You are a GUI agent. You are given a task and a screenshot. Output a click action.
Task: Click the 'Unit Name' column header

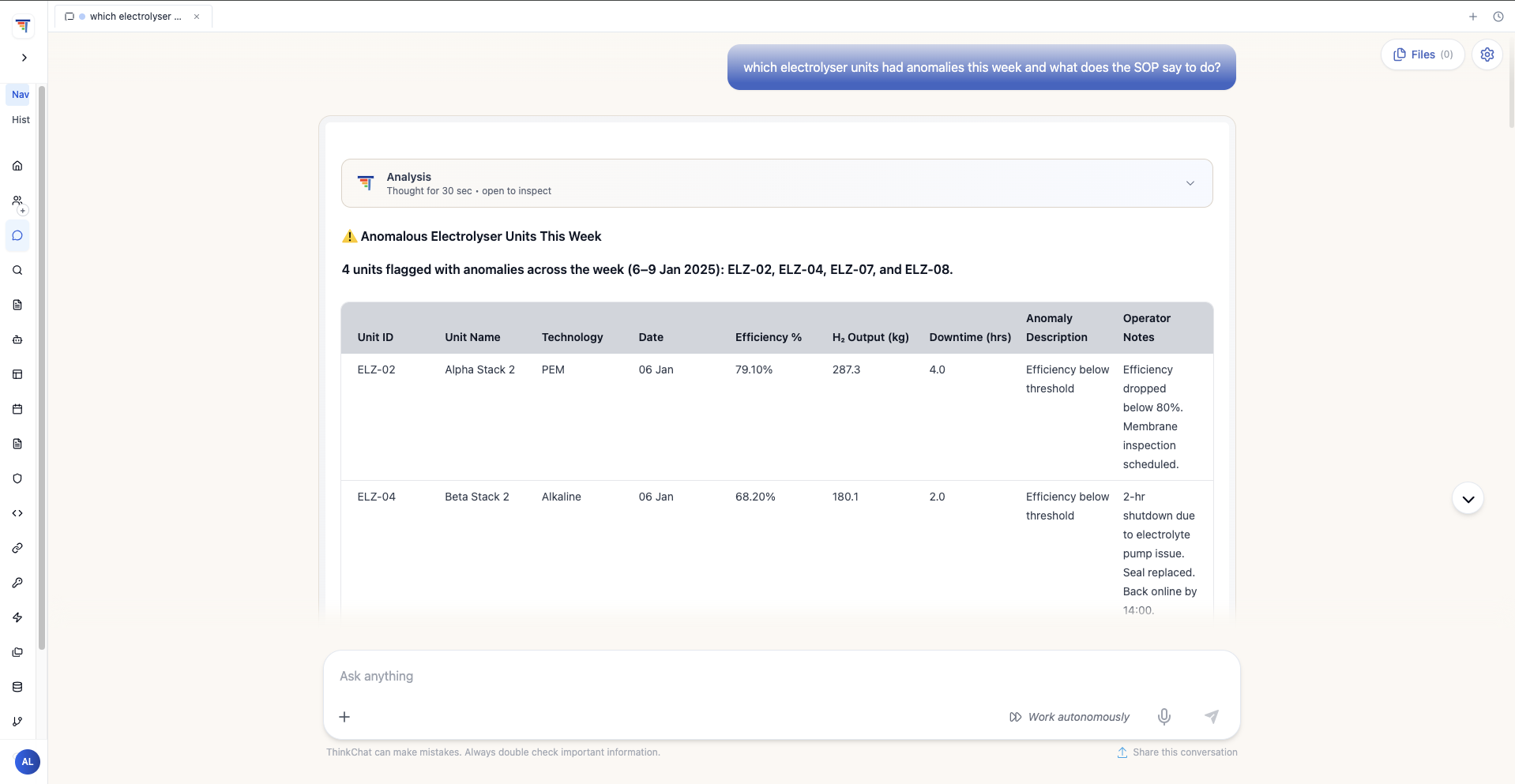point(472,337)
